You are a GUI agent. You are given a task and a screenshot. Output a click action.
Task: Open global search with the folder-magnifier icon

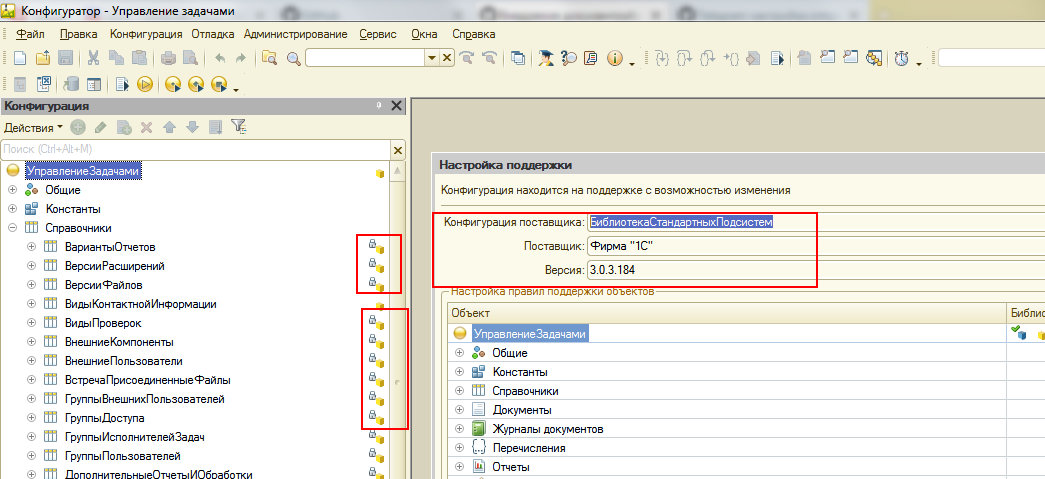270,59
